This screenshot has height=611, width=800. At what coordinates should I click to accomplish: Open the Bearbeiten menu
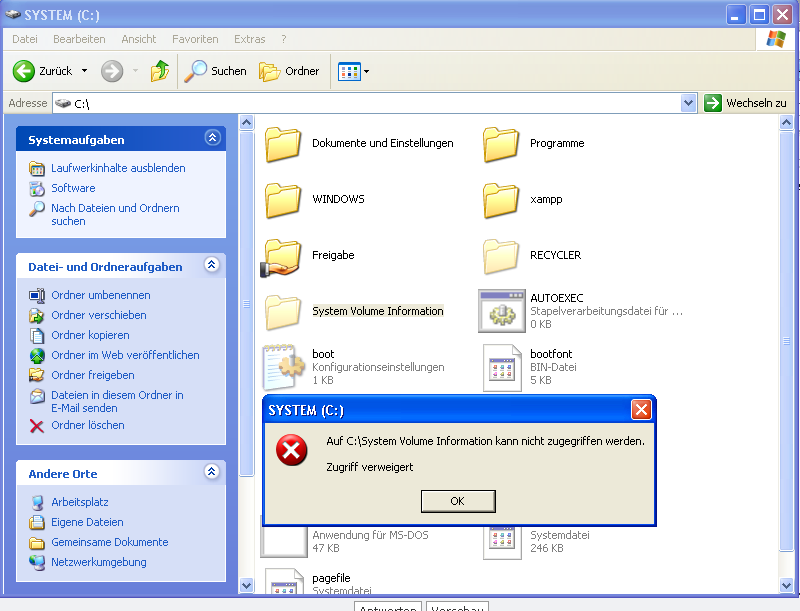pos(79,39)
